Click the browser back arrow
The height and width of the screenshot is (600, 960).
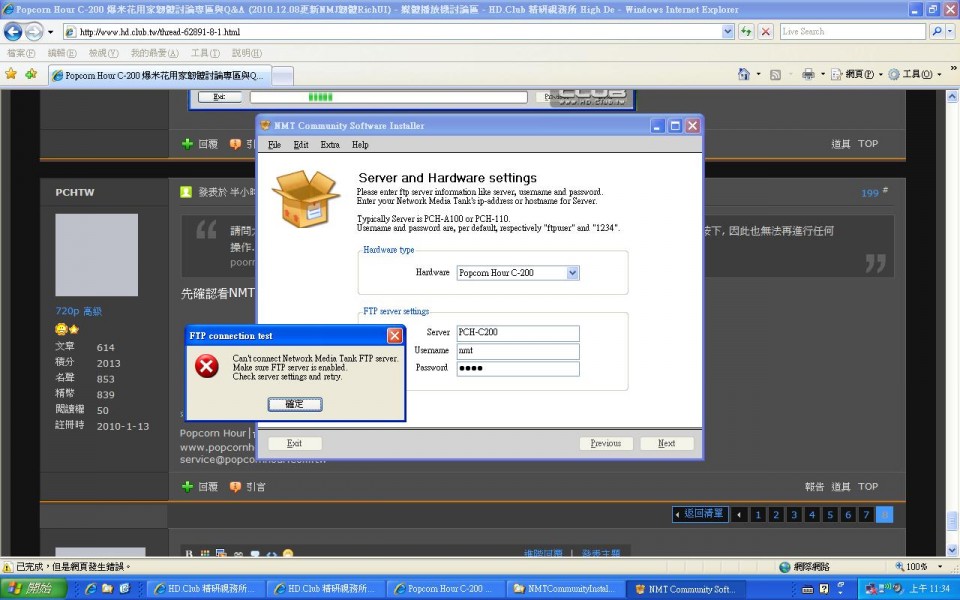(13, 31)
